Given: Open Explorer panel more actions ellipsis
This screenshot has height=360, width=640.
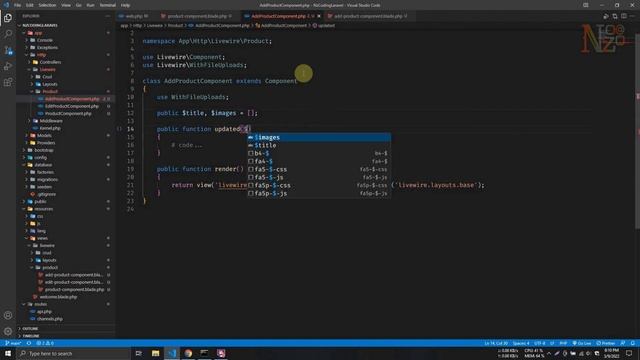Looking at the screenshot, I should (108, 16).
